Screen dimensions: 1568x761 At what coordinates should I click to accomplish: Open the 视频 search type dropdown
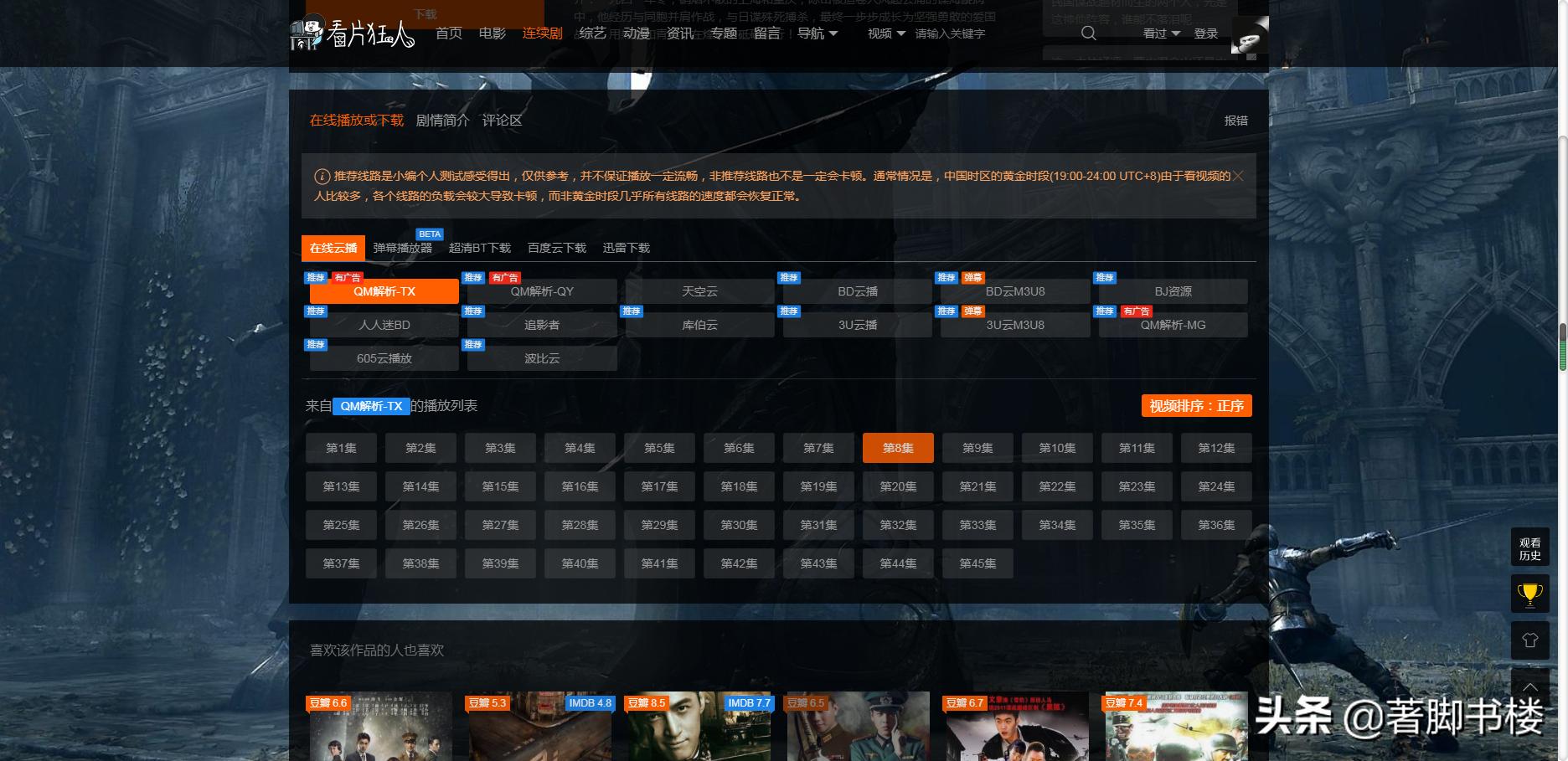click(886, 33)
